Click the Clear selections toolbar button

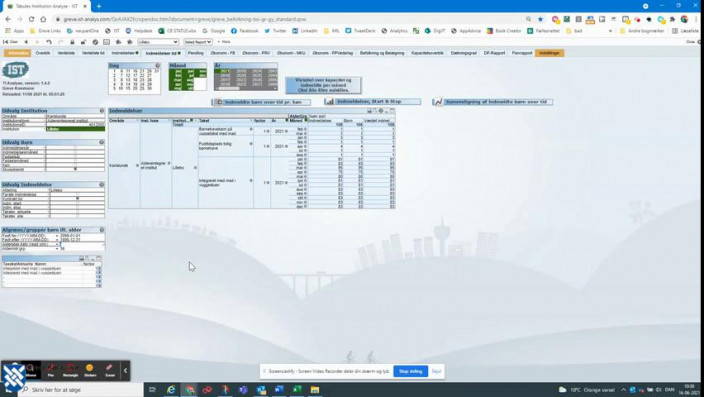click(x=11, y=42)
